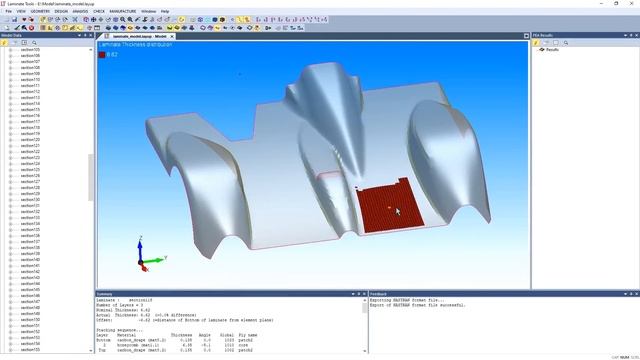Click the red heart icon in top toolbar
Viewport: 640px width, 360px height.
pyautogui.click(x=24, y=20)
